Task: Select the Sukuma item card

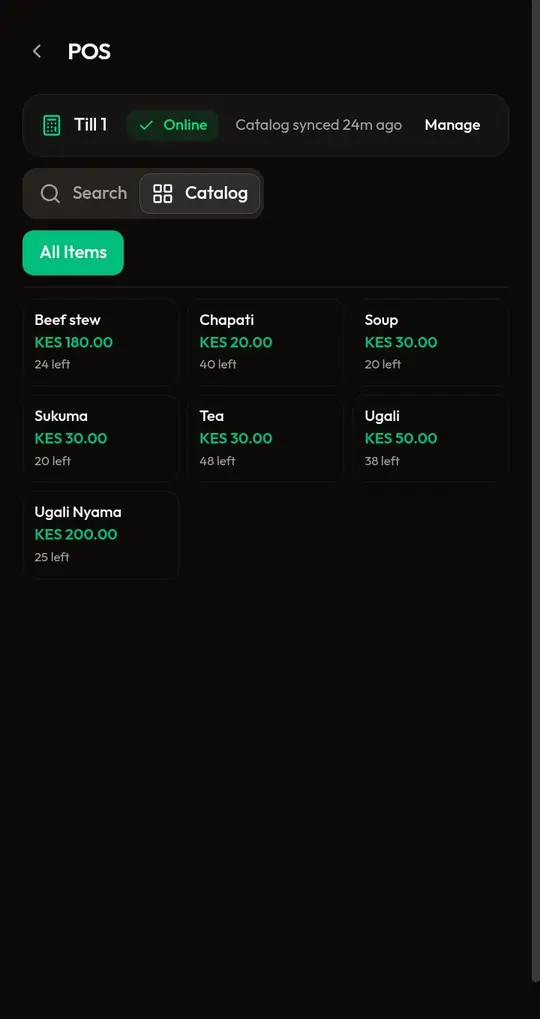Action: (101, 439)
